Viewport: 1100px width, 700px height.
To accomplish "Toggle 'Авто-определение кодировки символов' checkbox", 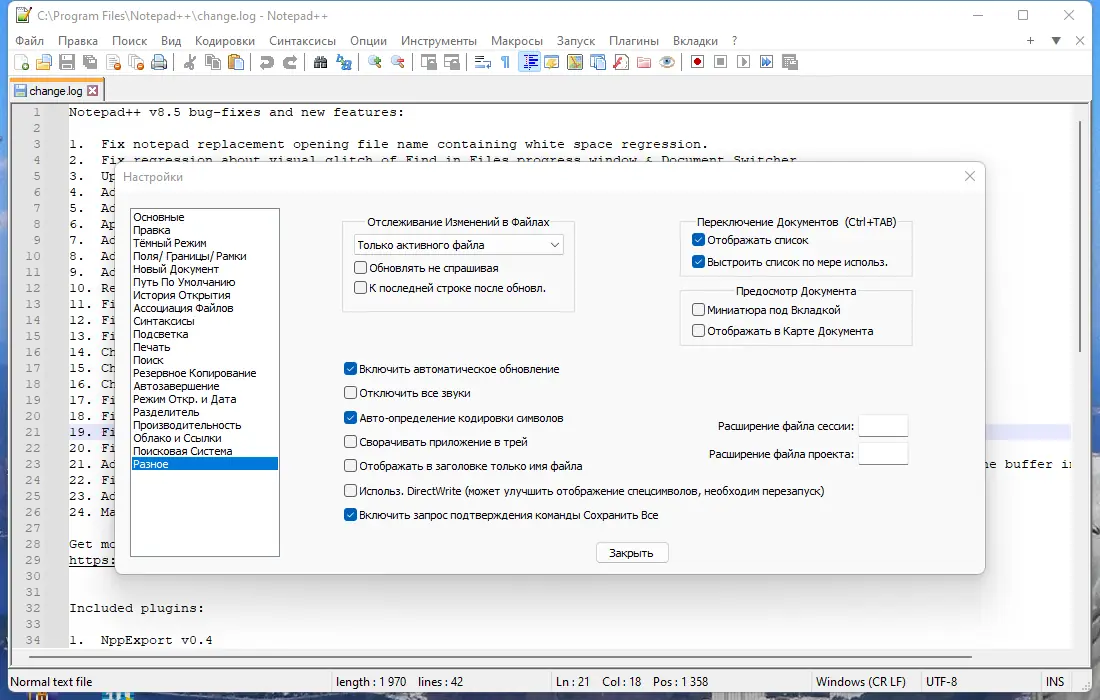I will pos(351,417).
